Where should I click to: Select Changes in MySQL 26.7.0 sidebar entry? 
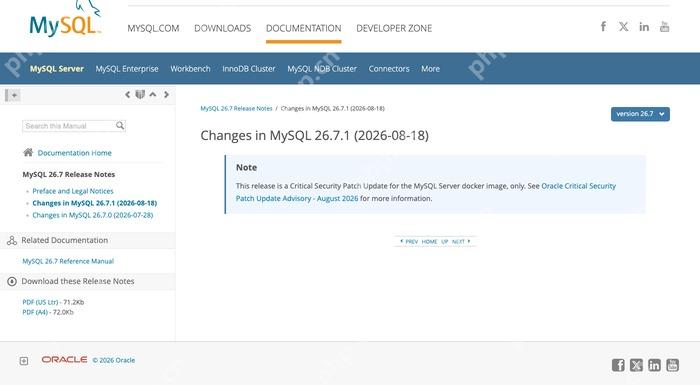point(92,215)
